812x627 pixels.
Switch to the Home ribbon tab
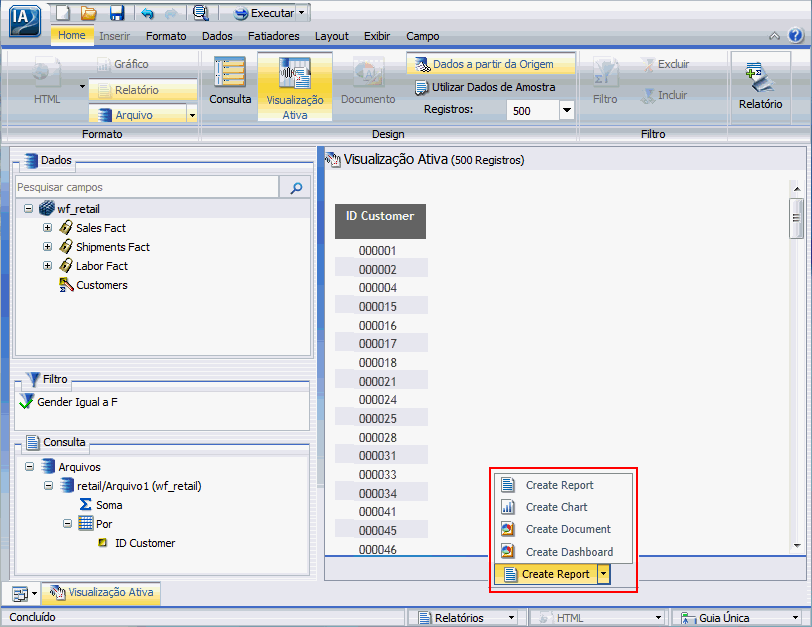(x=71, y=35)
